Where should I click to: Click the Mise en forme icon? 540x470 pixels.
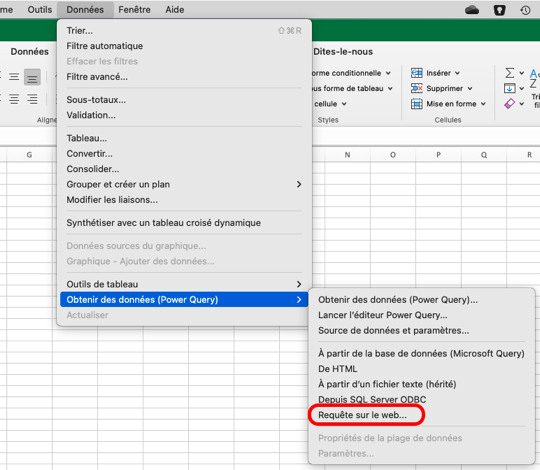pos(416,104)
